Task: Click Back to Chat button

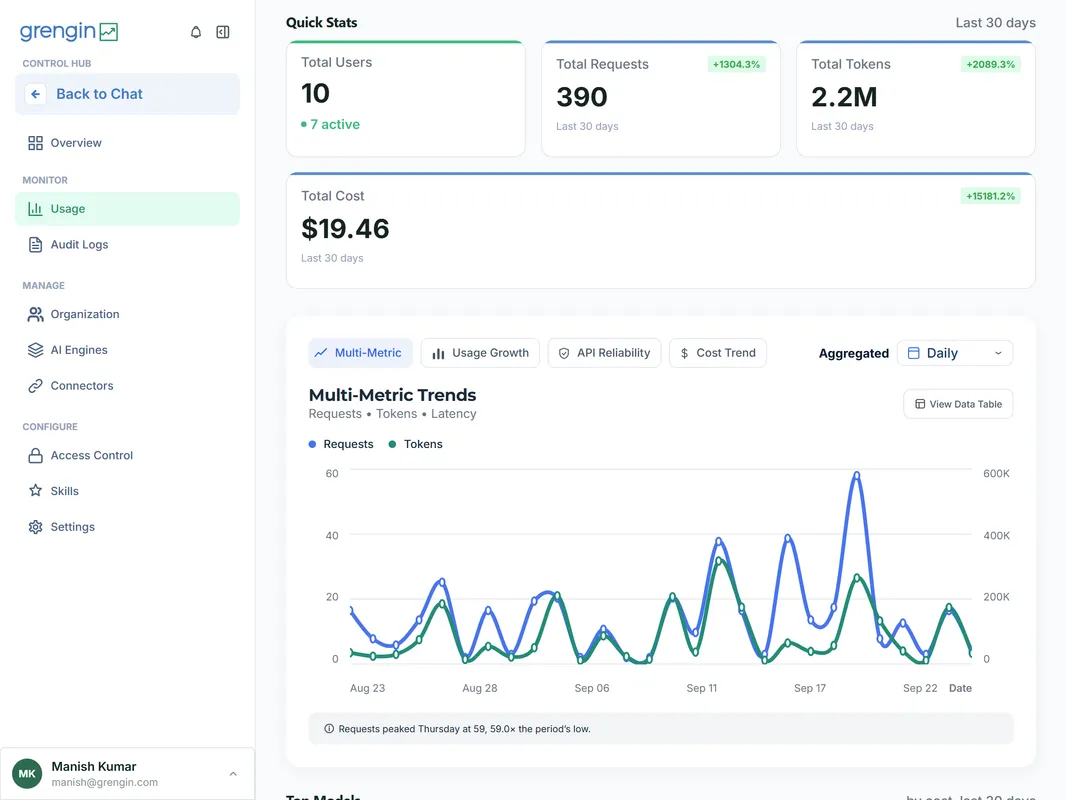Action: coord(127,94)
